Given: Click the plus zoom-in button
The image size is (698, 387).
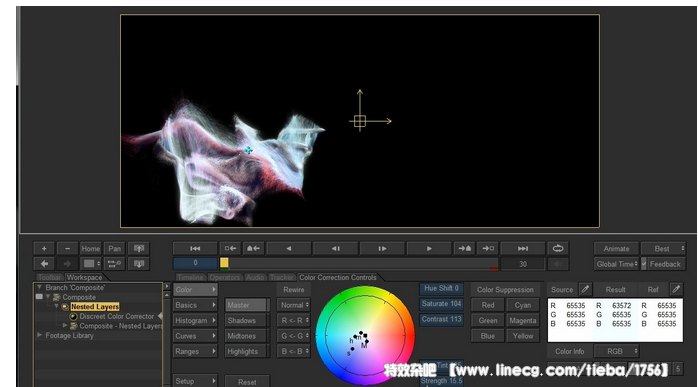Looking at the screenshot, I should [x=44, y=248].
